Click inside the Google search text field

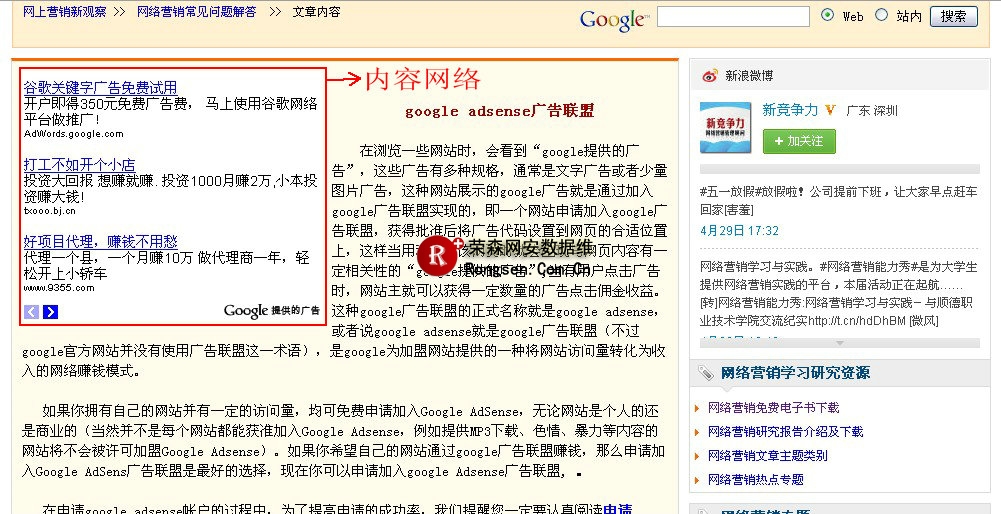(x=733, y=16)
